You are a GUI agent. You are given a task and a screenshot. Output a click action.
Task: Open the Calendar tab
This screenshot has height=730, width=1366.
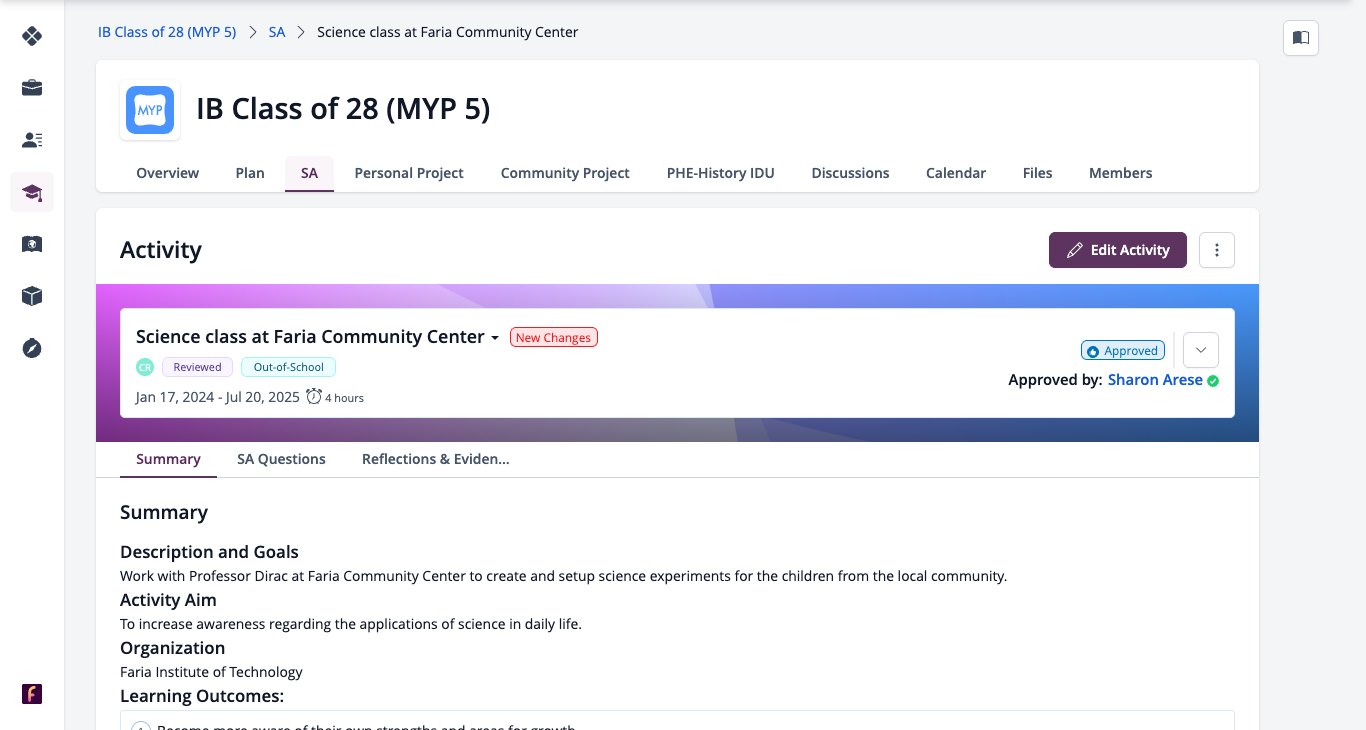coord(956,173)
